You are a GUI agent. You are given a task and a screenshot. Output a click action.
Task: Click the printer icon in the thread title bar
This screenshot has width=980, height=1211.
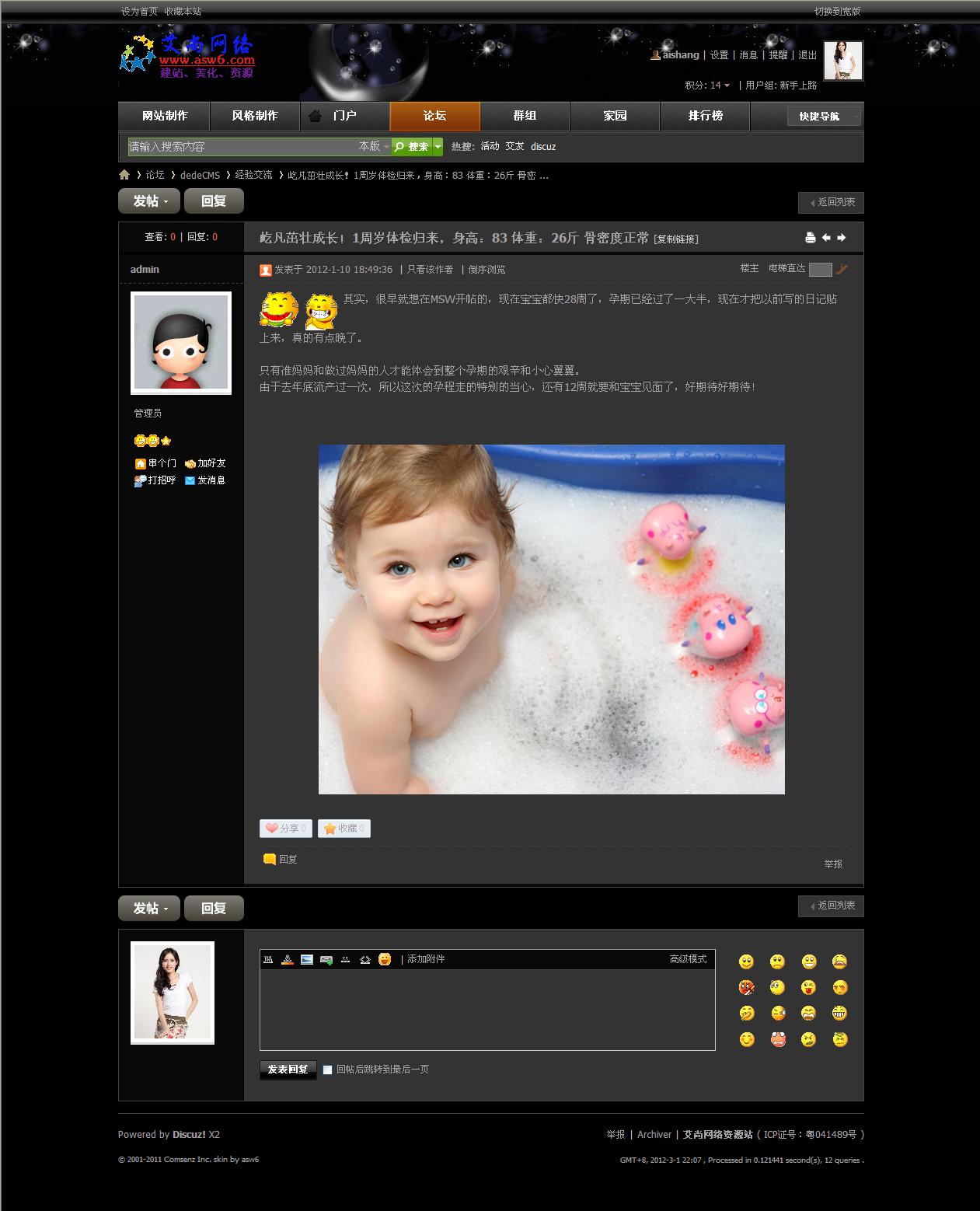811,238
